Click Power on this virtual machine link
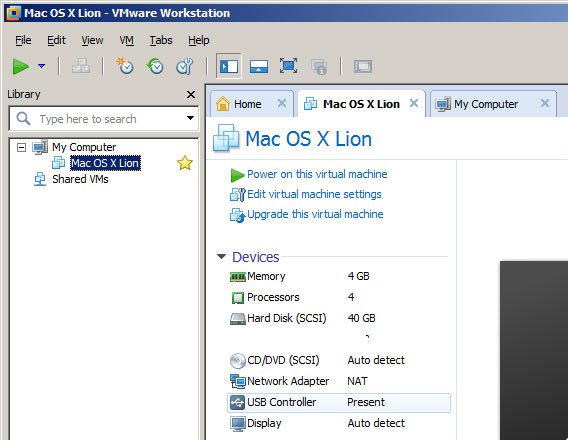Image resolution: width=568 pixels, height=440 pixels. 317,174
